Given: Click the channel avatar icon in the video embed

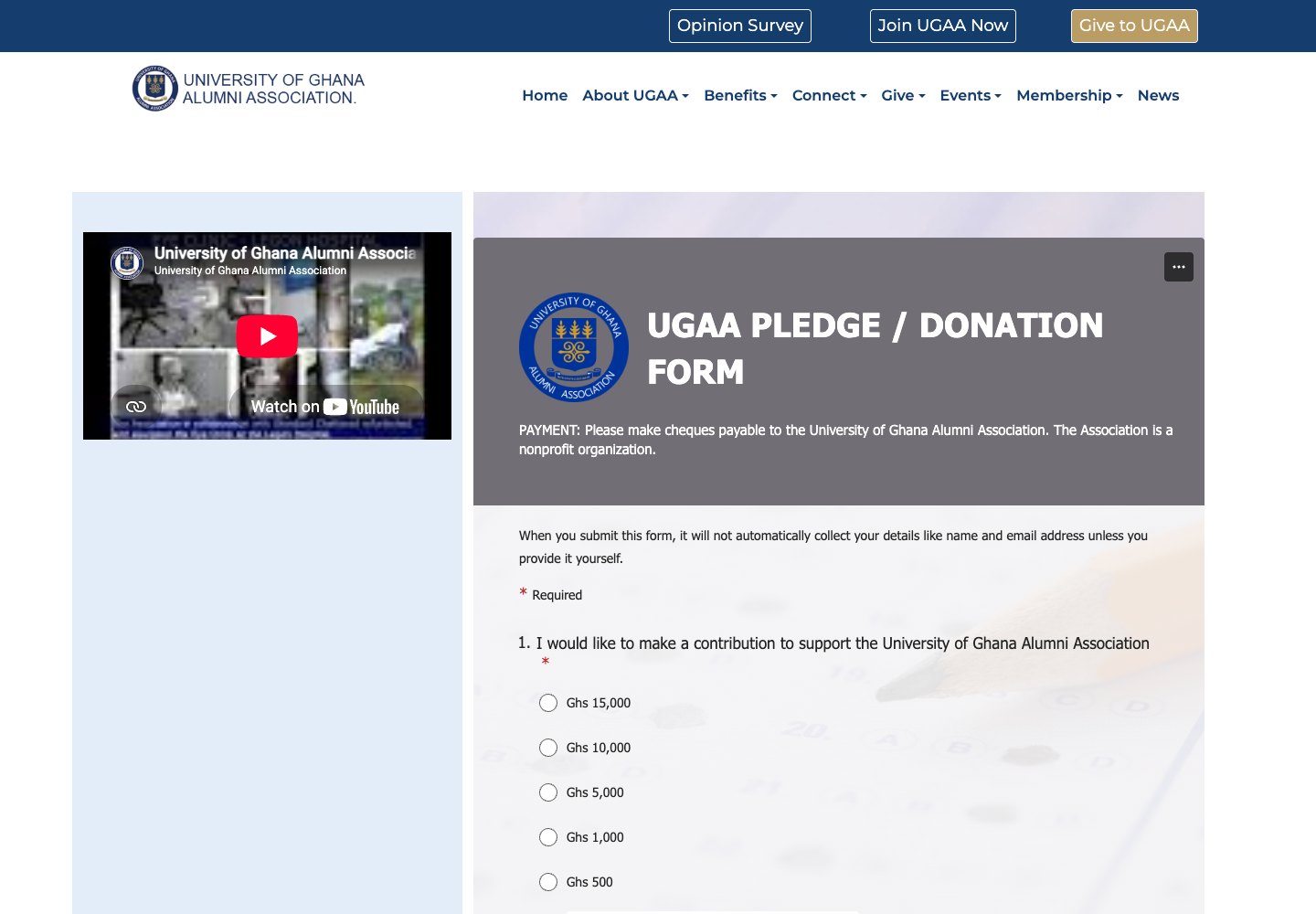Looking at the screenshot, I should [127, 262].
